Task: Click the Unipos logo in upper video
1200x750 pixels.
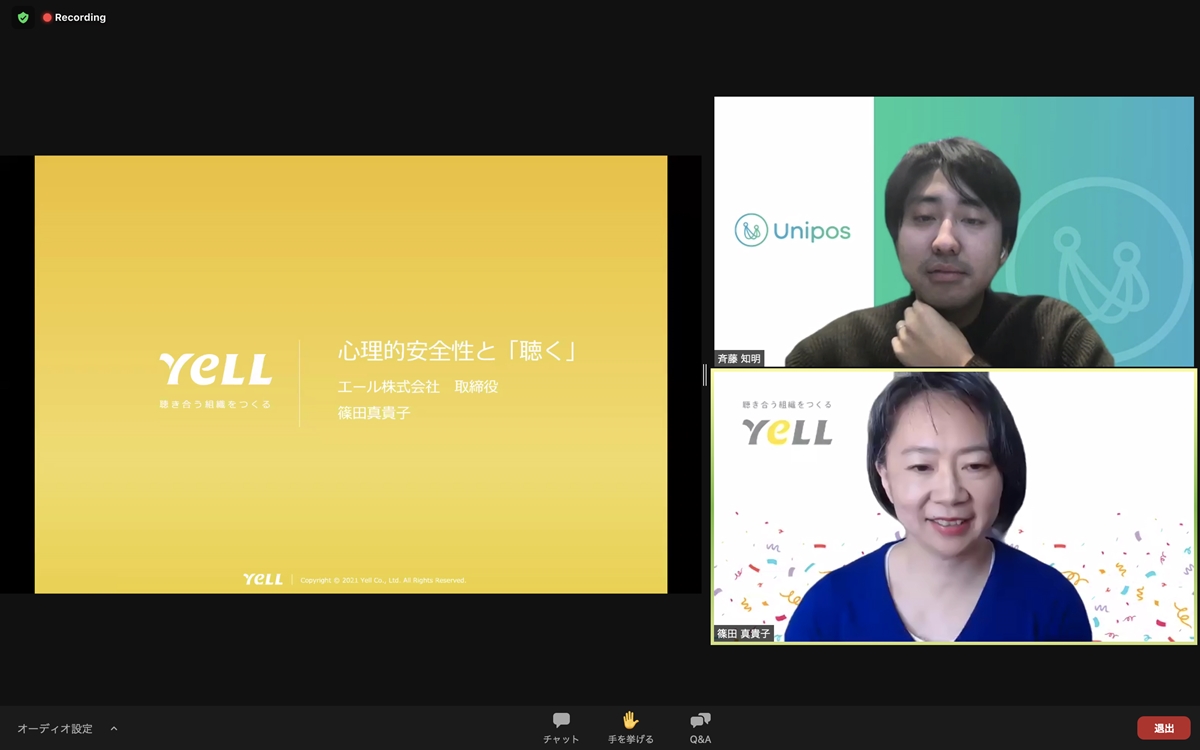Action: [793, 231]
